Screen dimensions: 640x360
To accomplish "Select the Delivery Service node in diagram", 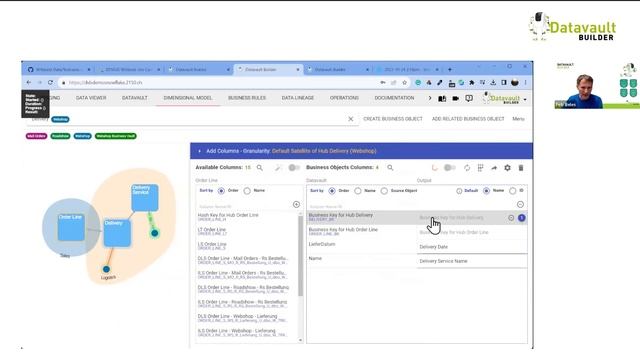I will tap(145, 198).
